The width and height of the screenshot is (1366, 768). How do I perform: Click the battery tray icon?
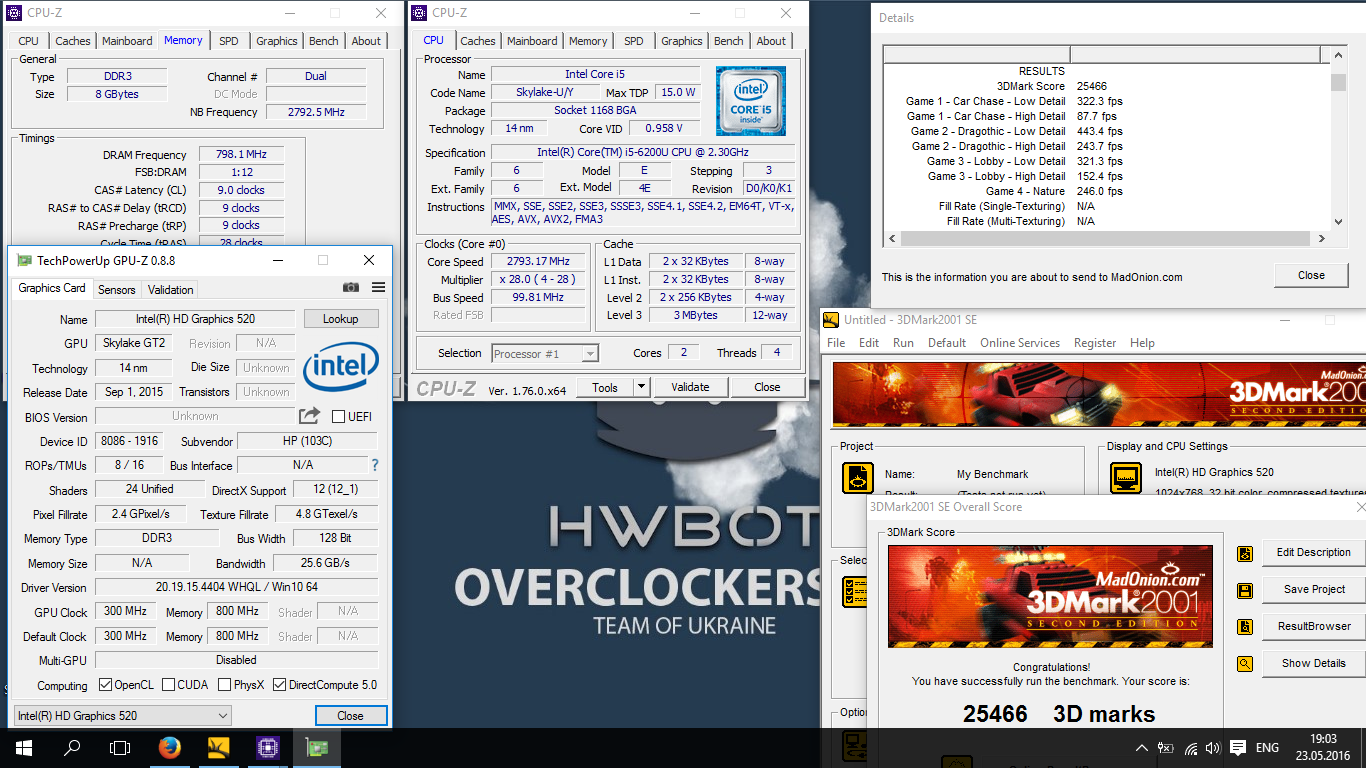tap(1166, 748)
